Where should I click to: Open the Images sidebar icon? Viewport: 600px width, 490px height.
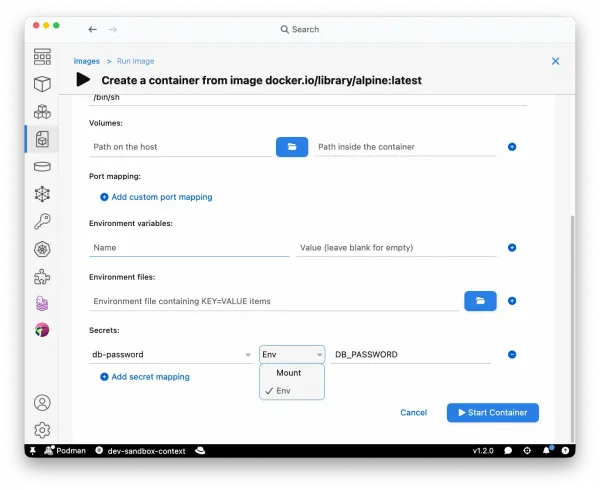pyautogui.click(x=42, y=139)
